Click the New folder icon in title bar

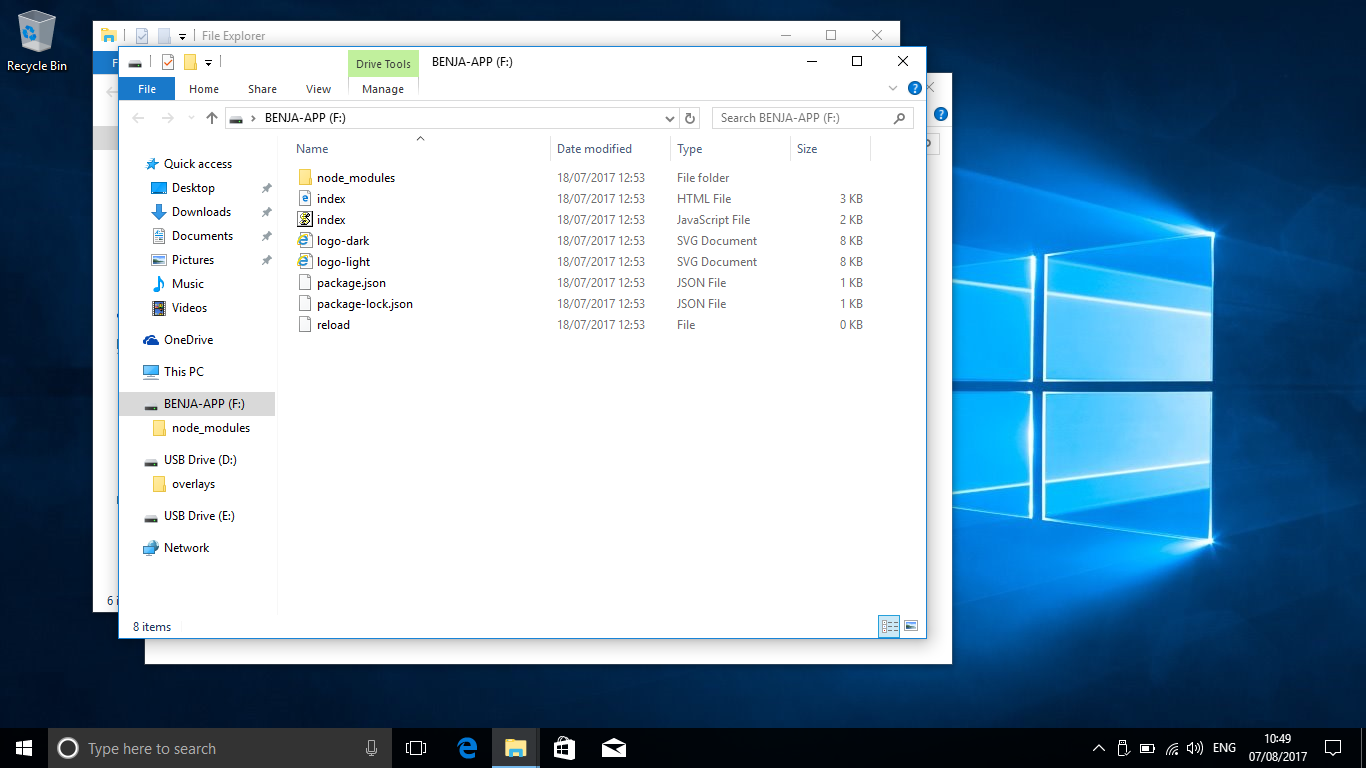coord(190,62)
